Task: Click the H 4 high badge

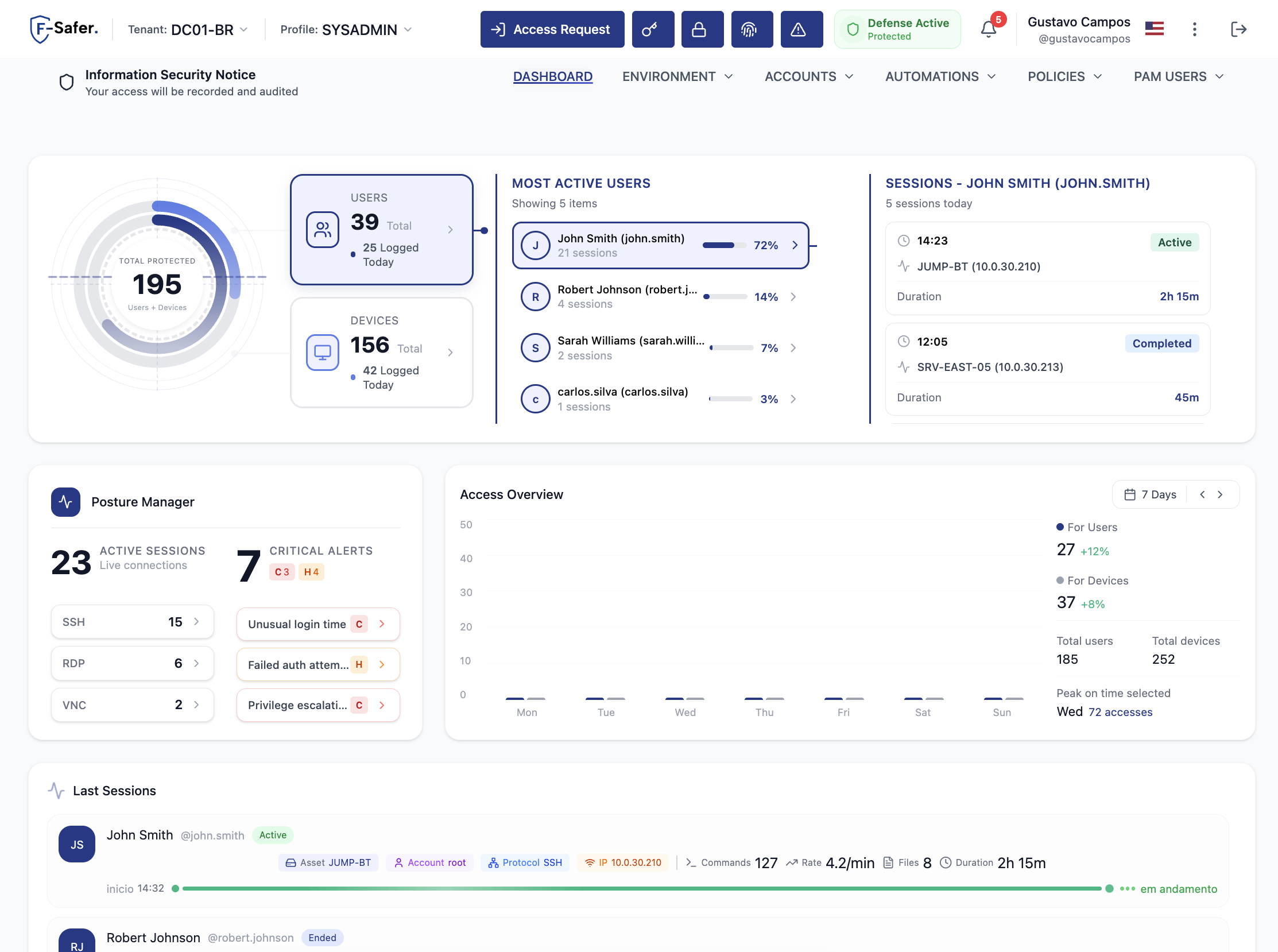Action: tap(311, 572)
